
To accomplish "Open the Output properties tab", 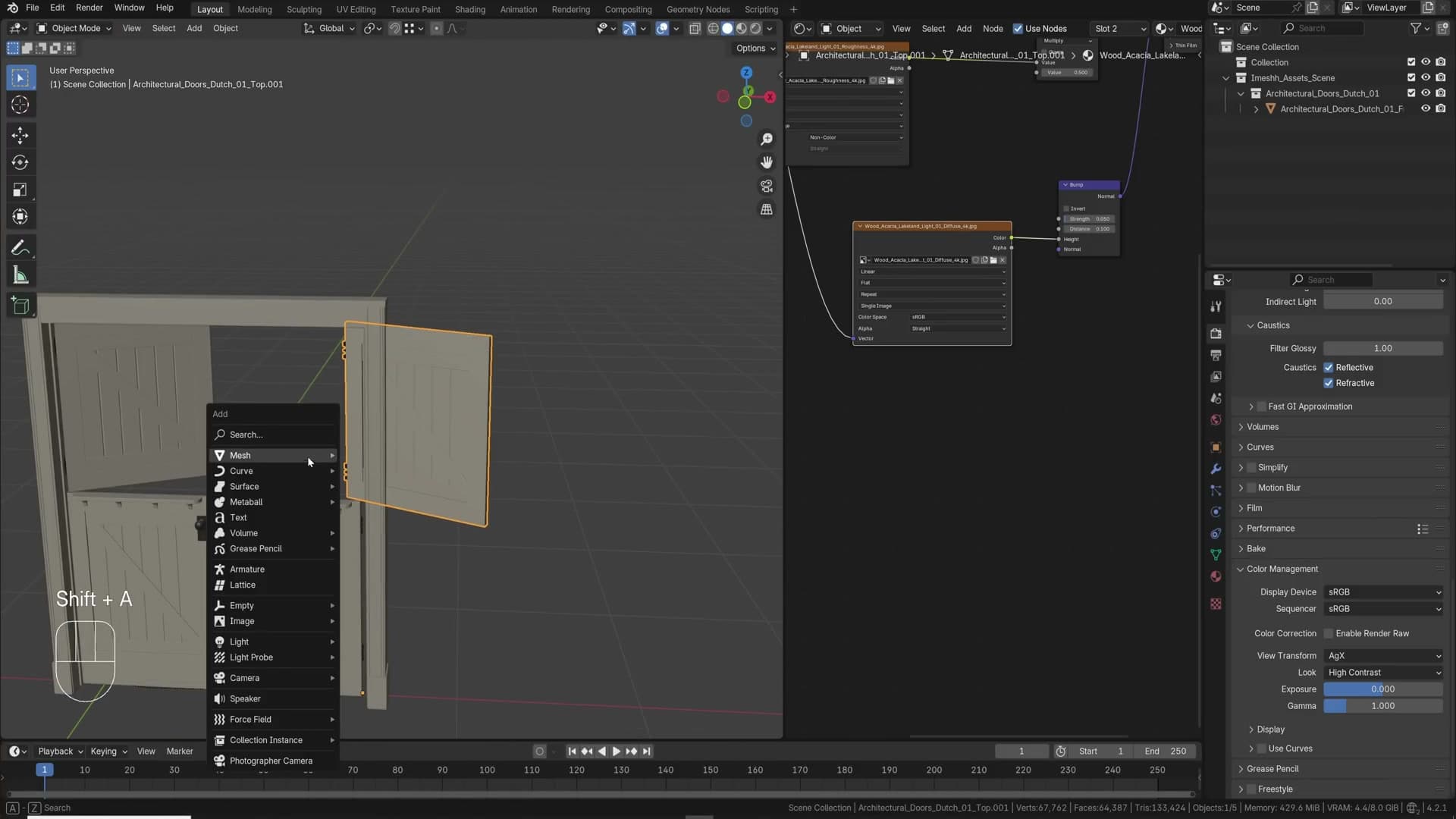I will pos(1216,355).
